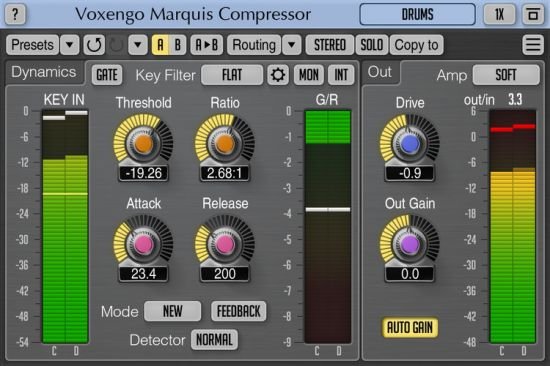
Task: Open the Key Filter gear settings
Action: coord(278,75)
